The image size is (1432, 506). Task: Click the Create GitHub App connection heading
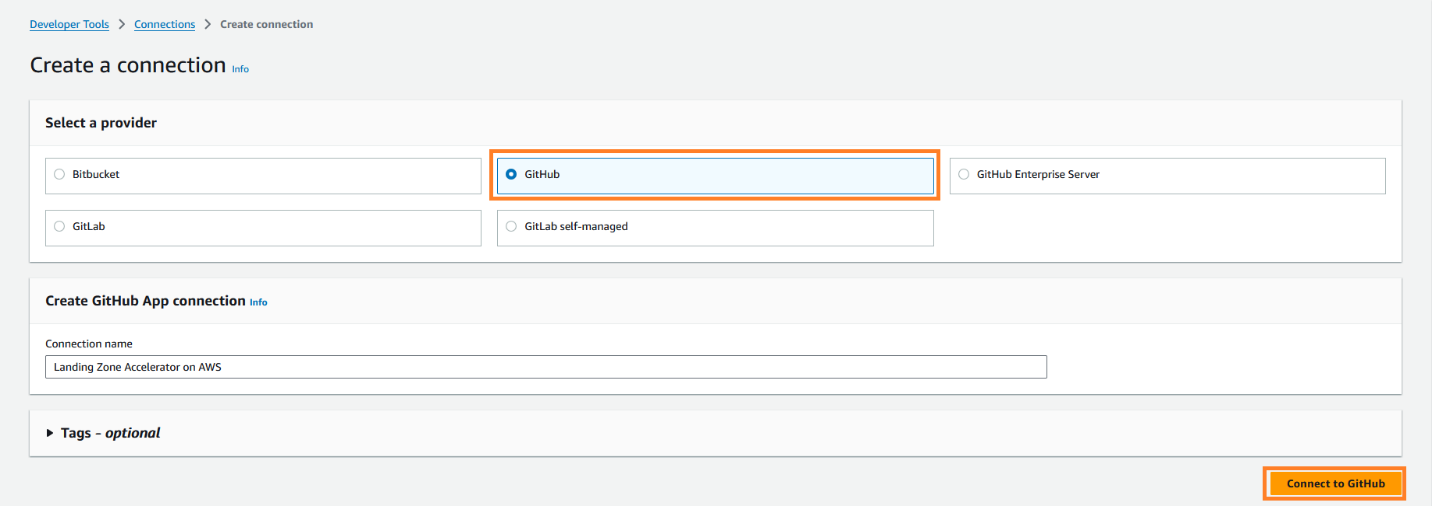(145, 301)
